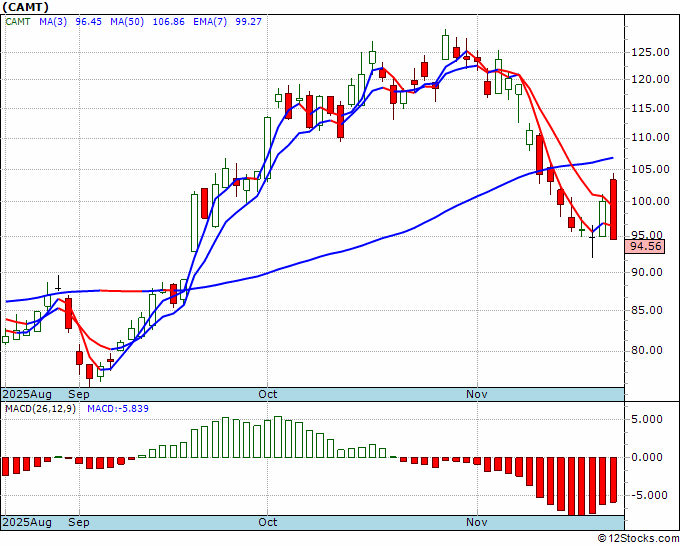The image size is (680, 546).
Task: Select Oct on the MACD panel date axis
Action: click(x=268, y=522)
